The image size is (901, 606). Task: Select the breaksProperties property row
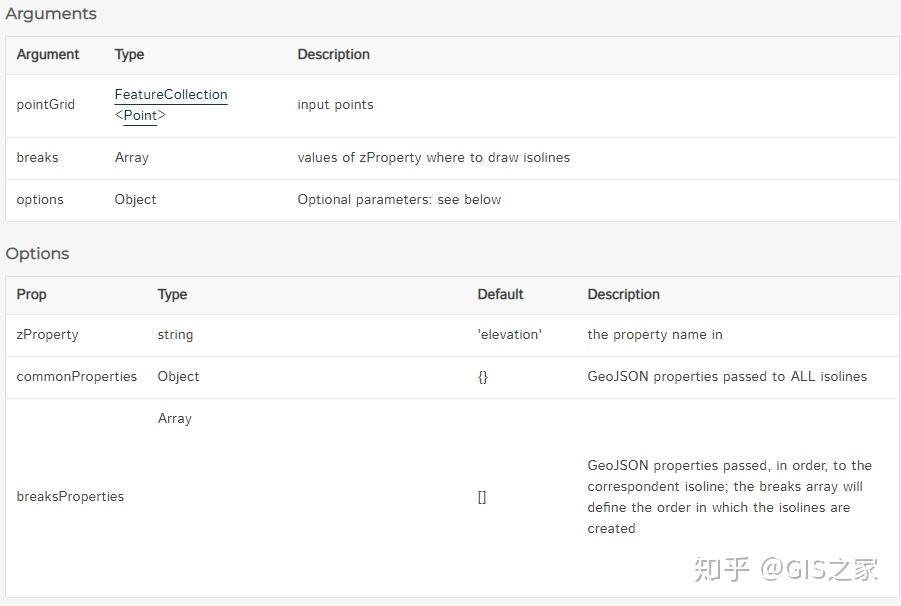70,496
